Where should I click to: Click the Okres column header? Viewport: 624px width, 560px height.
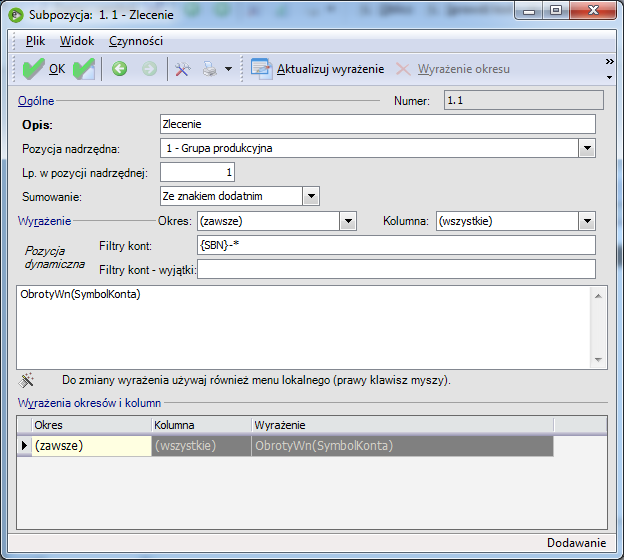click(92, 425)
